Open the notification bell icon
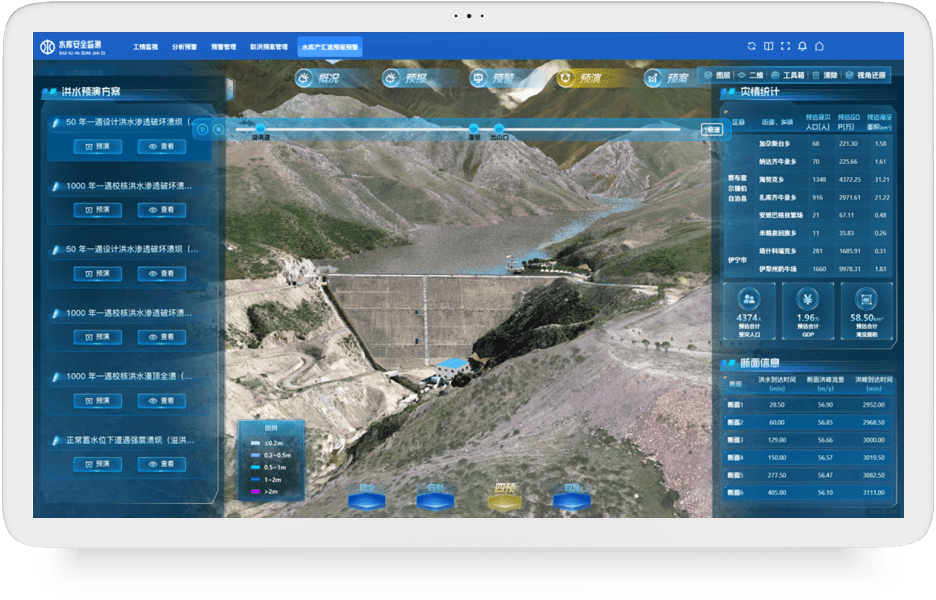Image resolution: width=936 pixels, height=600 pixels. click(802, 46)
